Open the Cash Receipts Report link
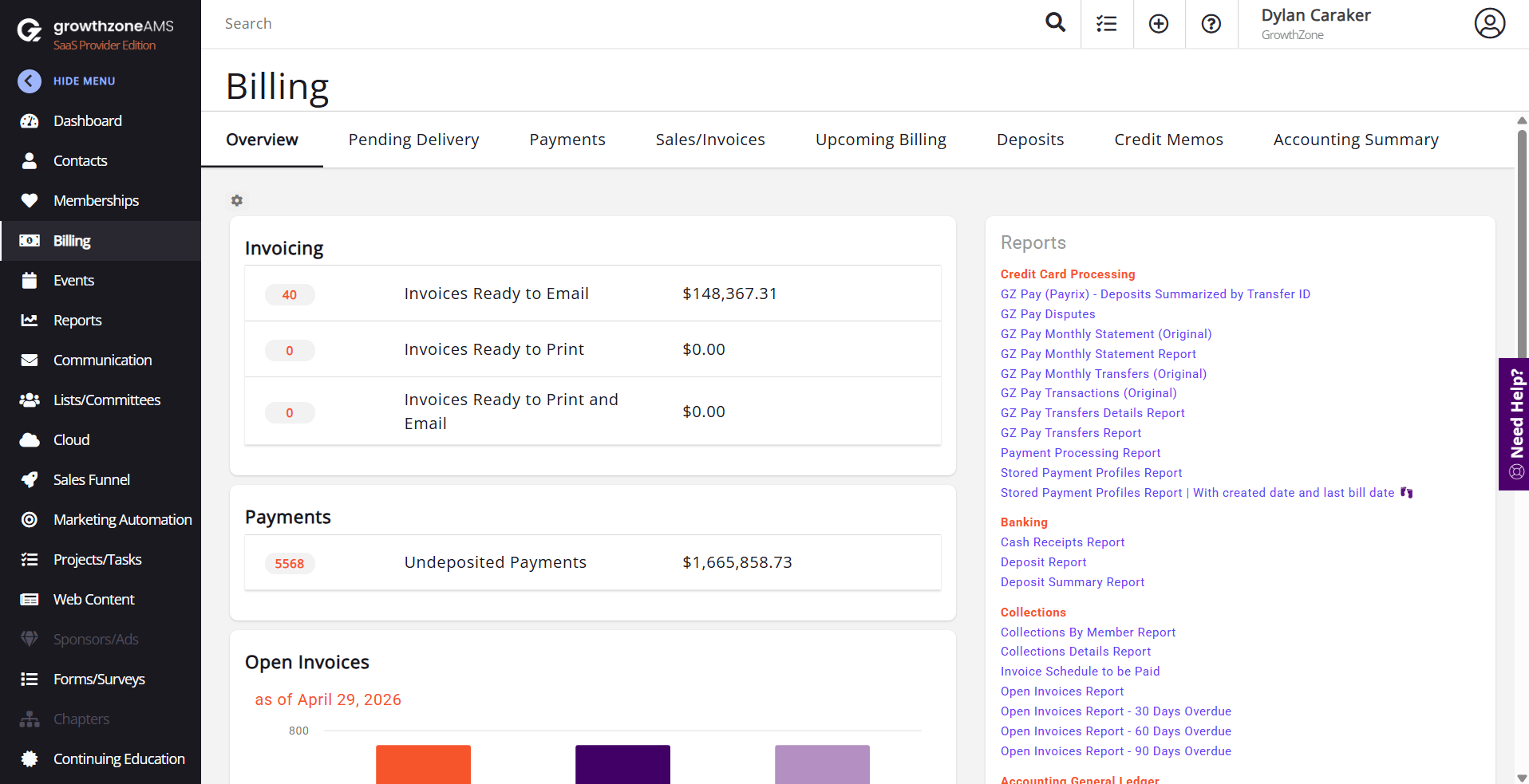The height and width of the screenshot is (784, 1529). pos(1062,542)
